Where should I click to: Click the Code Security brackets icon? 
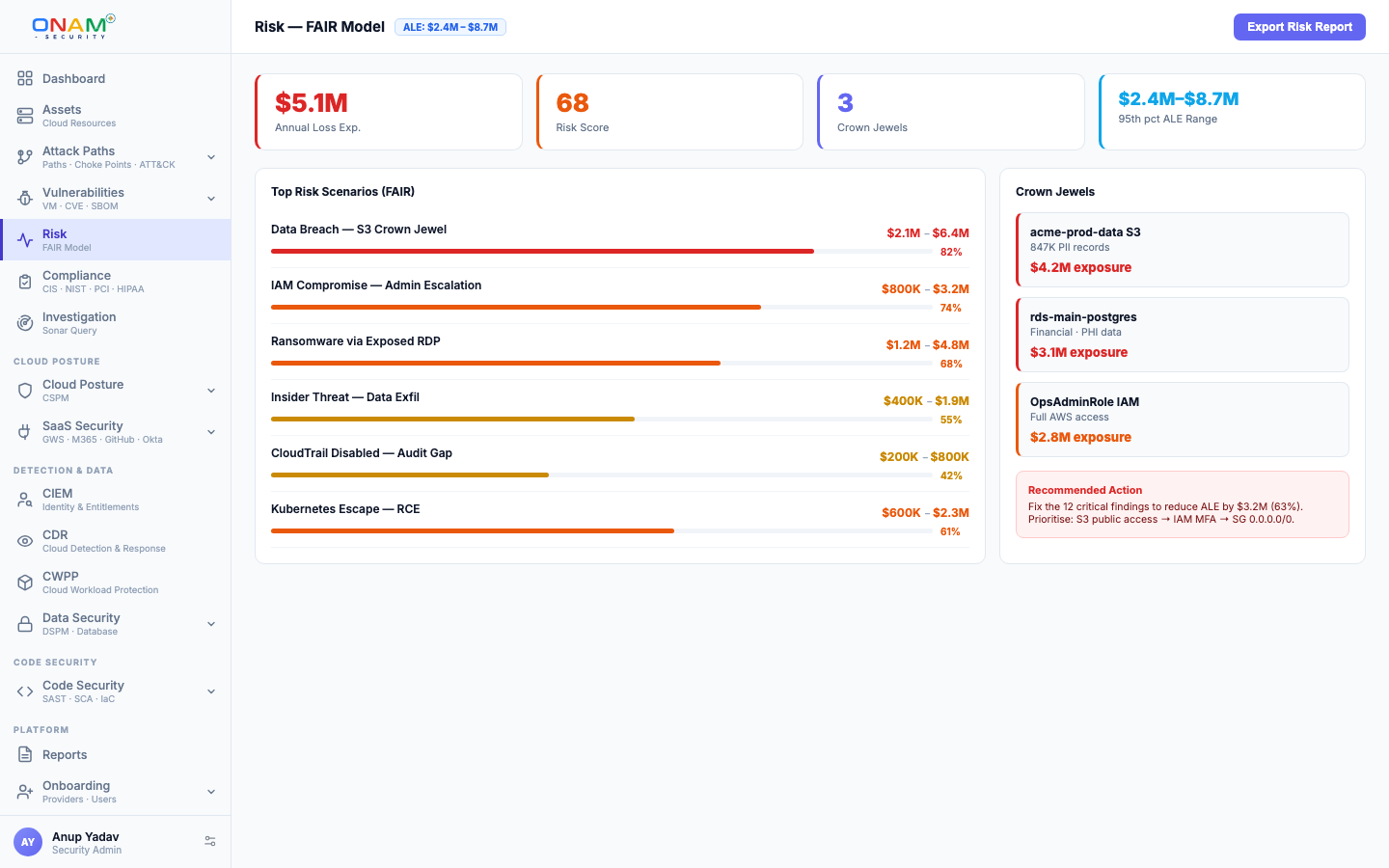tap(25, 692)
